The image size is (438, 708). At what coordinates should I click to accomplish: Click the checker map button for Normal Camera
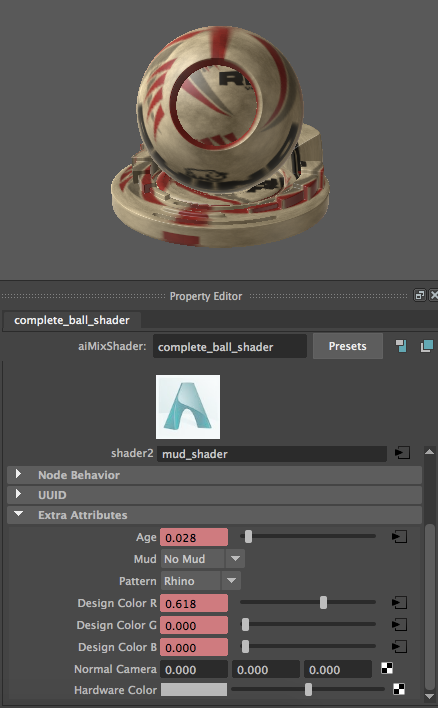387,668
